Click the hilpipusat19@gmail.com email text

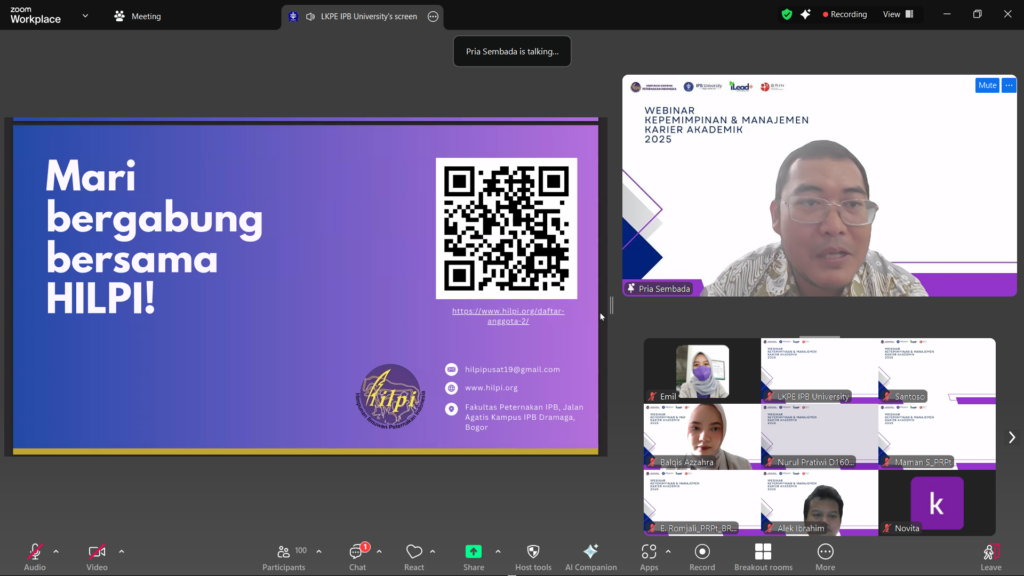[512, 370]
